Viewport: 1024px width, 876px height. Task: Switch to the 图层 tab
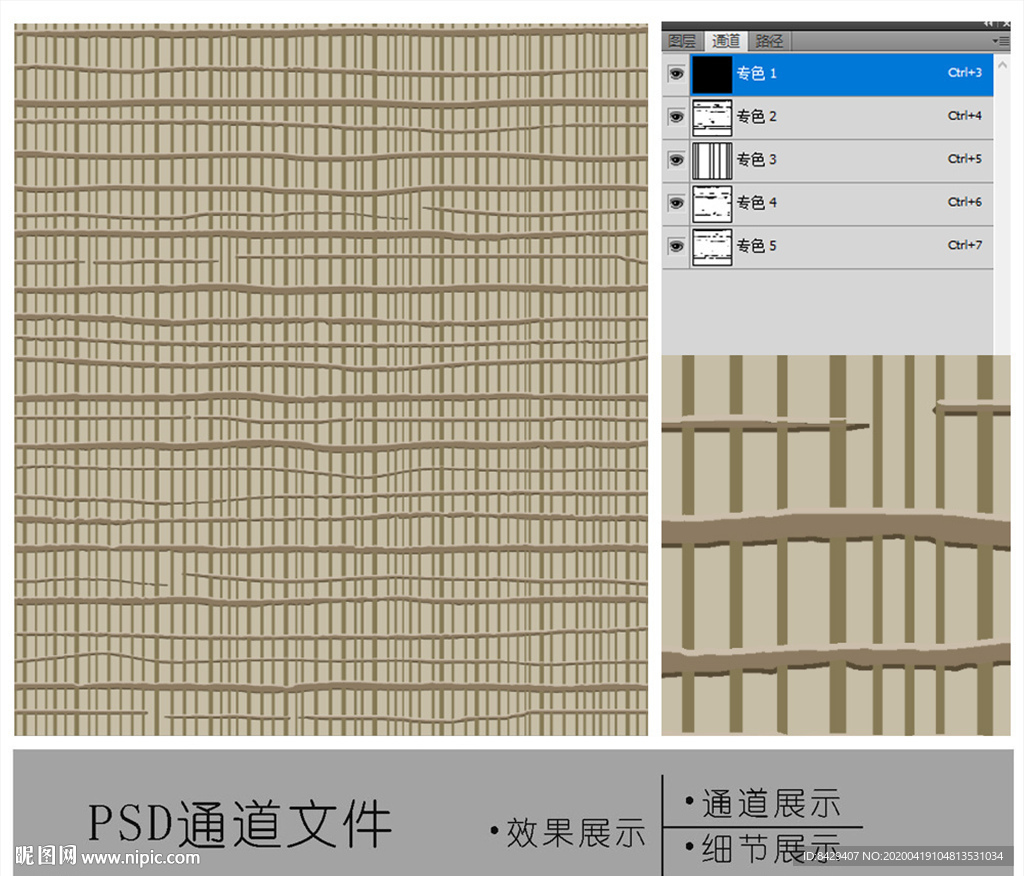[682, 41]
